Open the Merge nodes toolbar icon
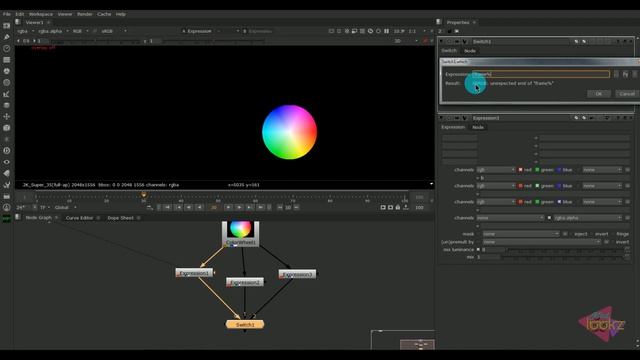640x360 pixels. (x=7, y=105)
